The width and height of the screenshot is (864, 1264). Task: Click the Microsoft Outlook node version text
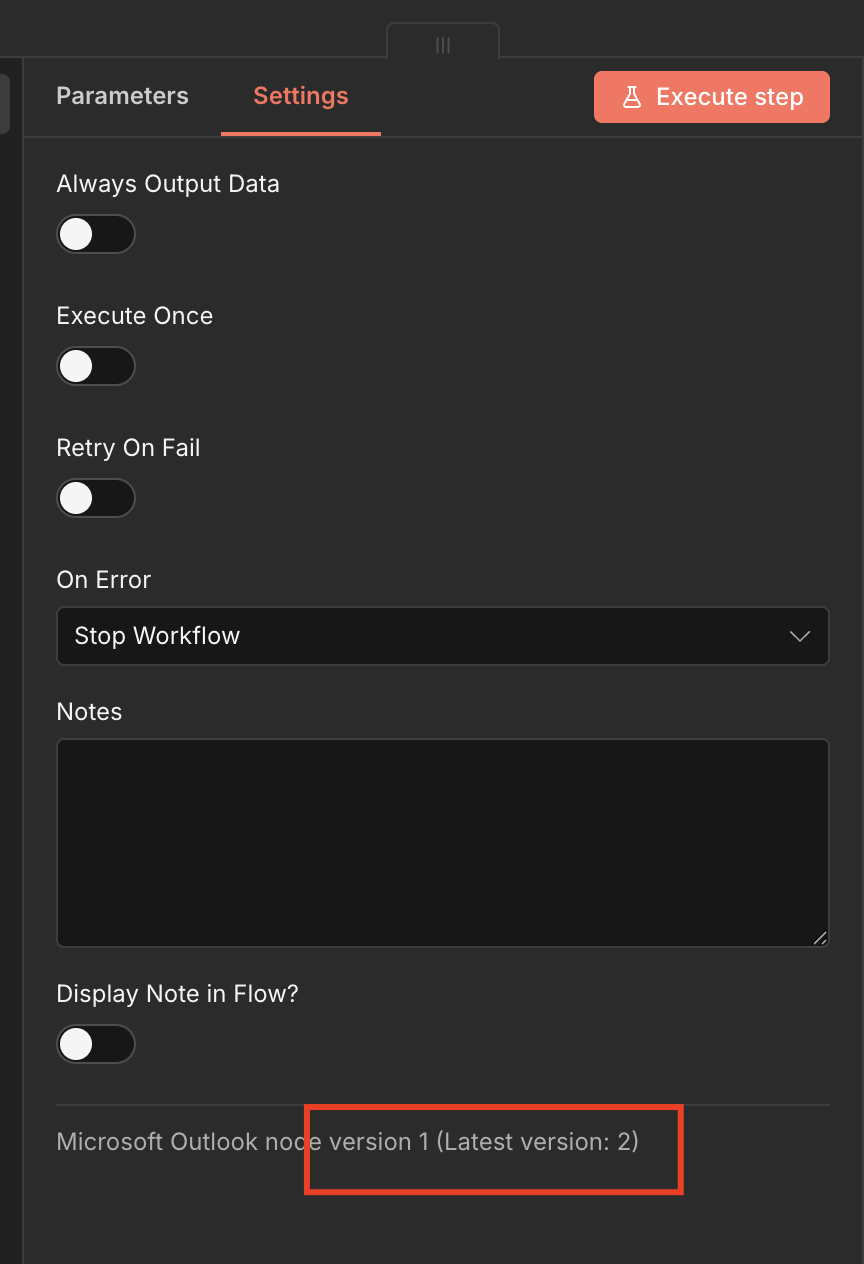point(347,1142)
